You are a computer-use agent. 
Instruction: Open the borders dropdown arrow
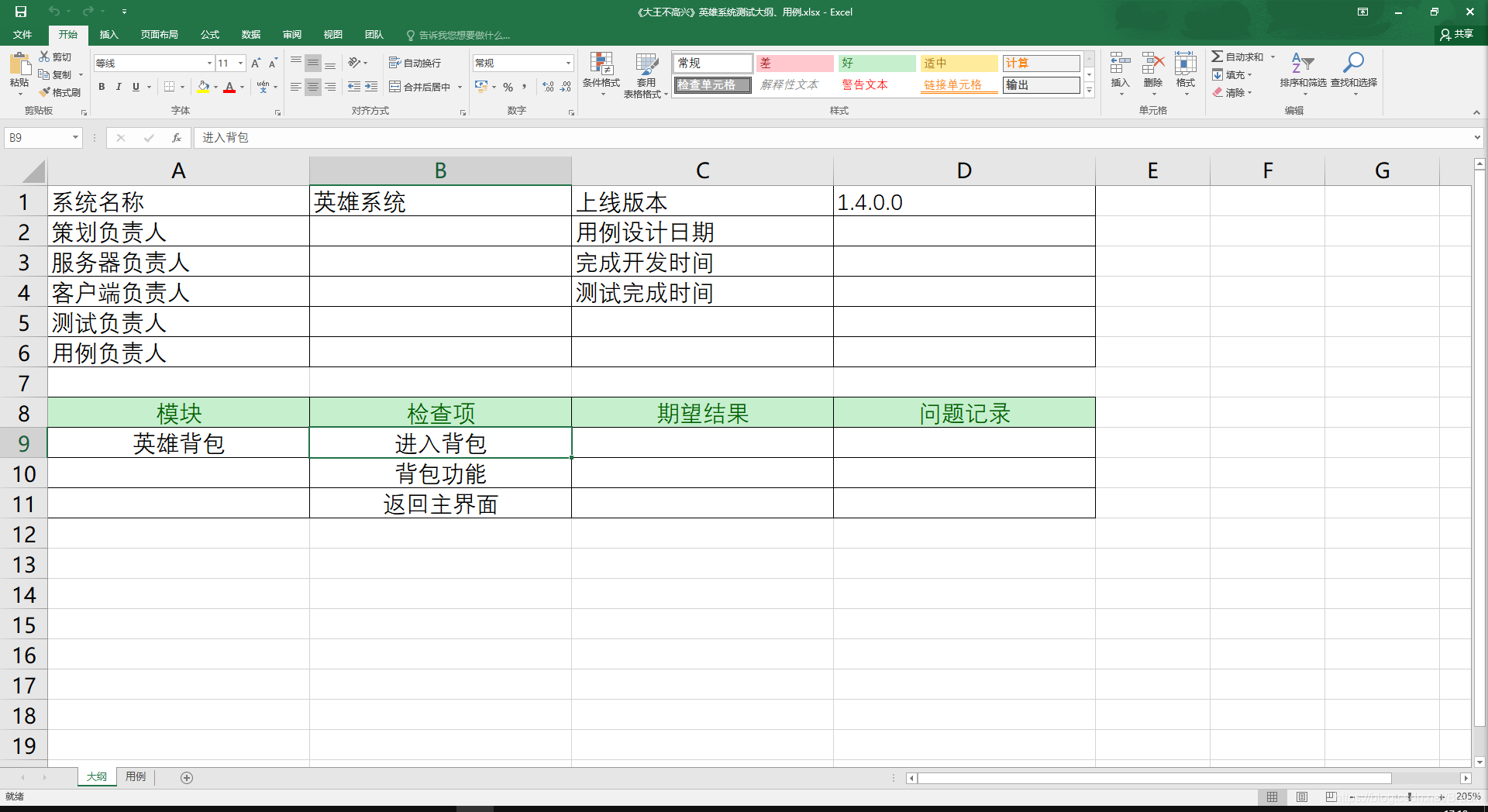click(182, 87)
